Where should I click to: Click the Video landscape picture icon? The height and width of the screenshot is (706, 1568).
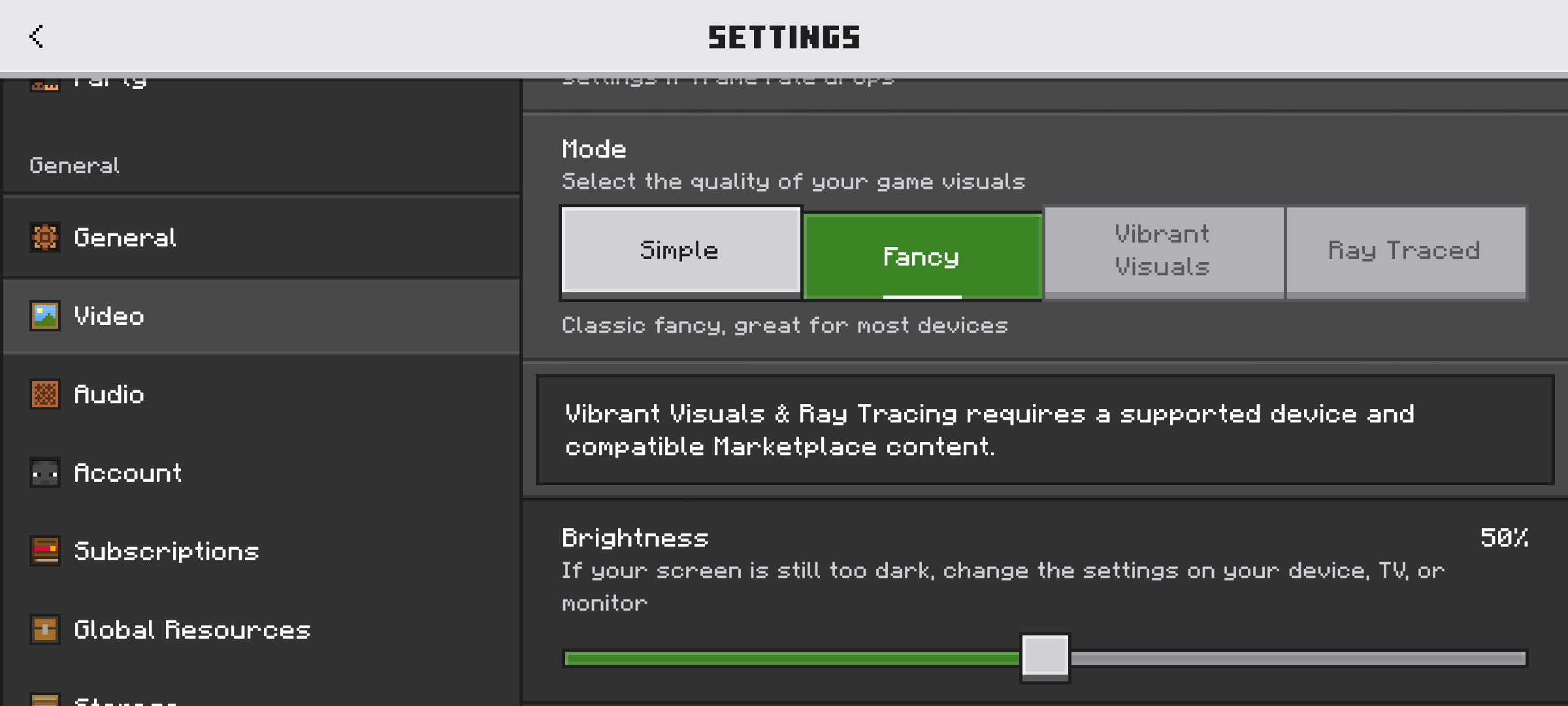pyautogui.click(x=45, y=316)
